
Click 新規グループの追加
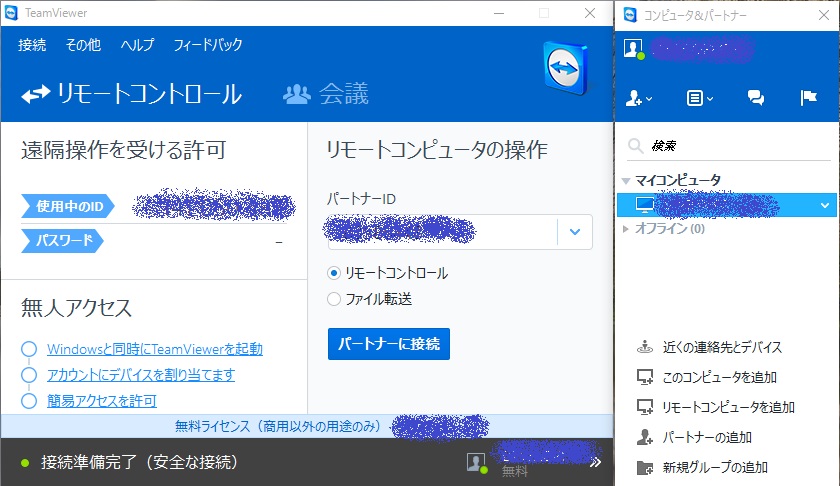[715, 467]
